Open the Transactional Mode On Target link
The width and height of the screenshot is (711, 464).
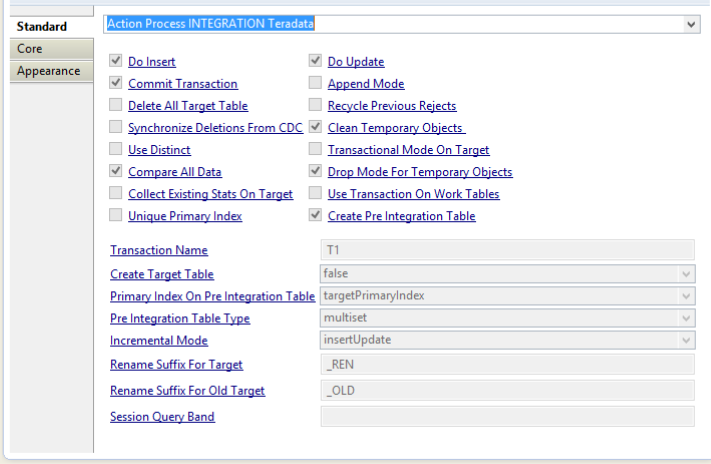(x=409, y=150)
